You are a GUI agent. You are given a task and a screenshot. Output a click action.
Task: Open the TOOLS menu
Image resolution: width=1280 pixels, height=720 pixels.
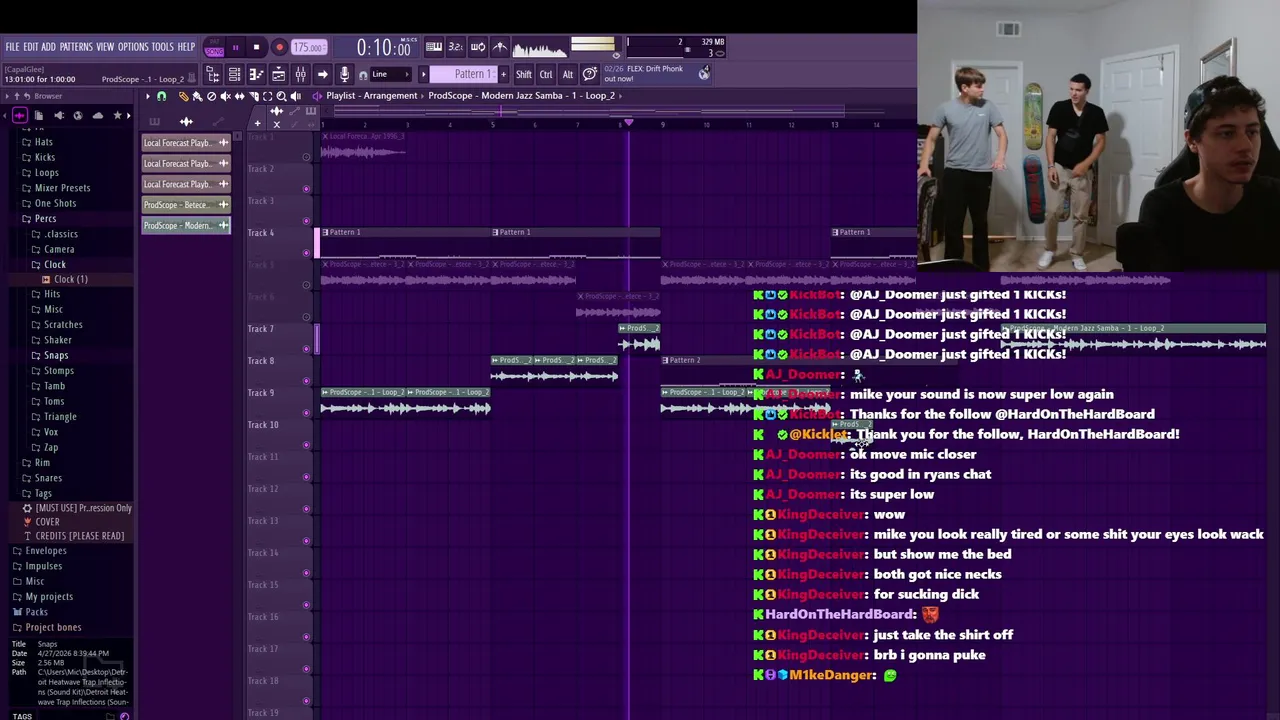(x=162, y=47)
